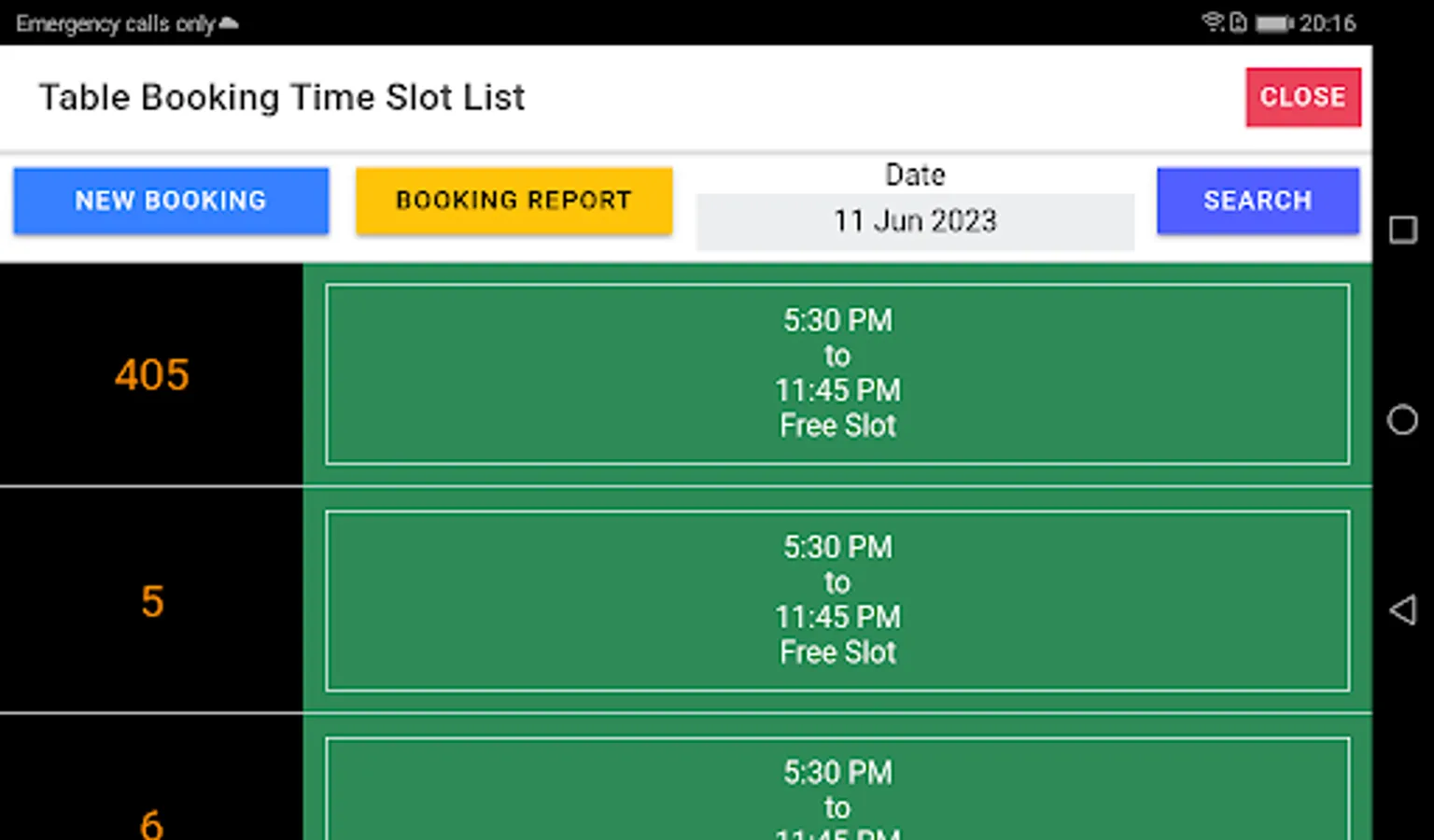Screen dimensions: 1434x840
Task: Open the Booking Report
Action: (513, 201)
